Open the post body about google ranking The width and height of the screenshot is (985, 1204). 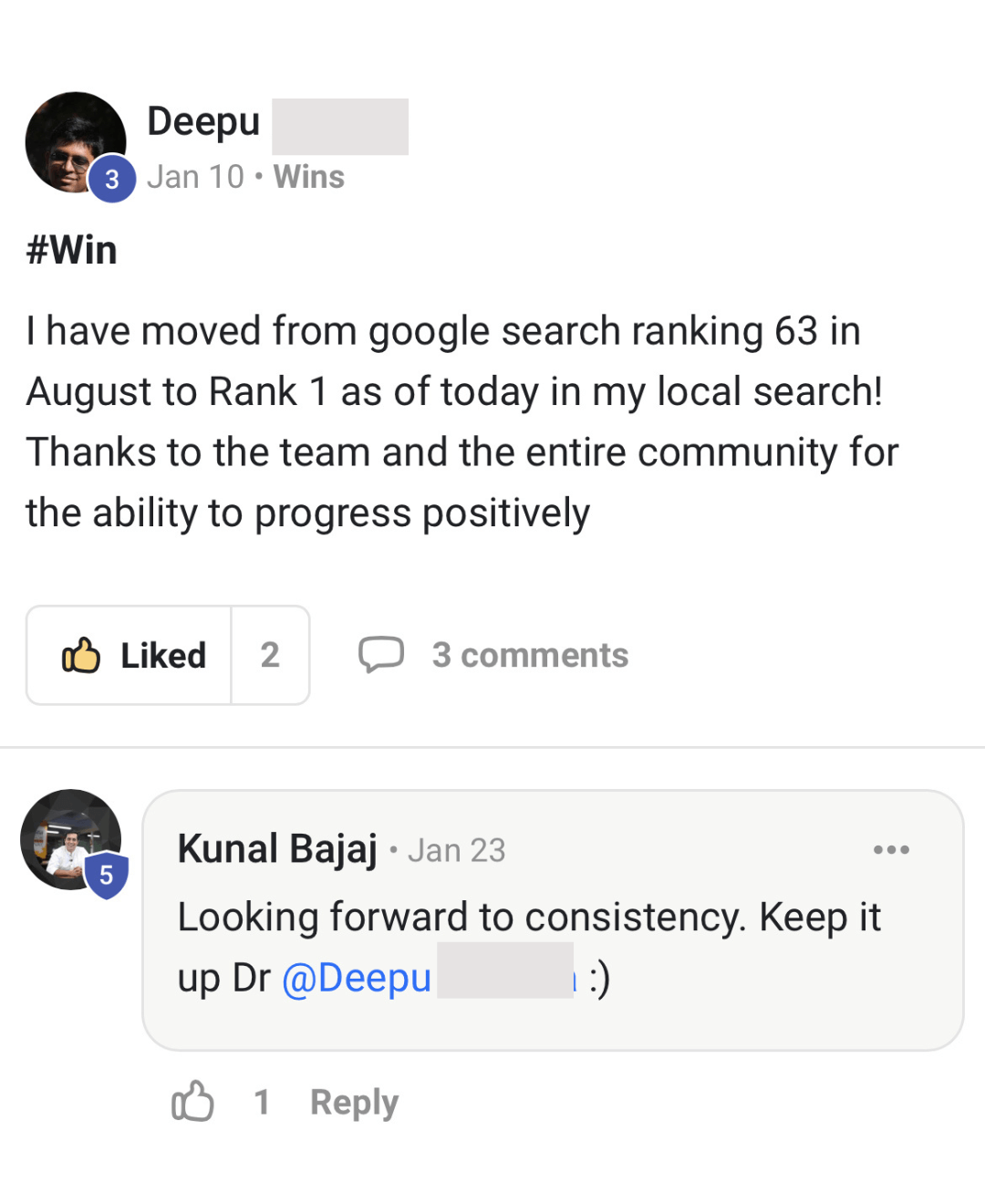coord(456,421)
